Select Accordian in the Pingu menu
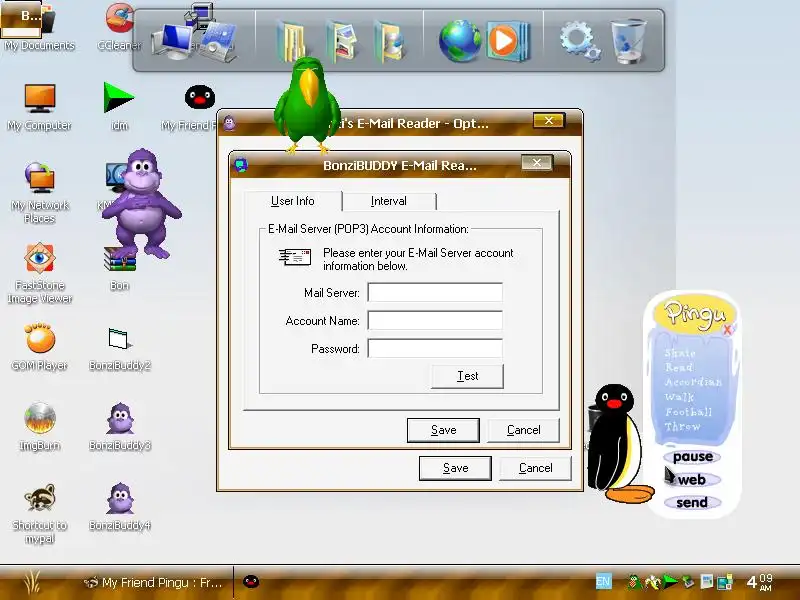This screenshot has width=800, height=600. [693, 382]
